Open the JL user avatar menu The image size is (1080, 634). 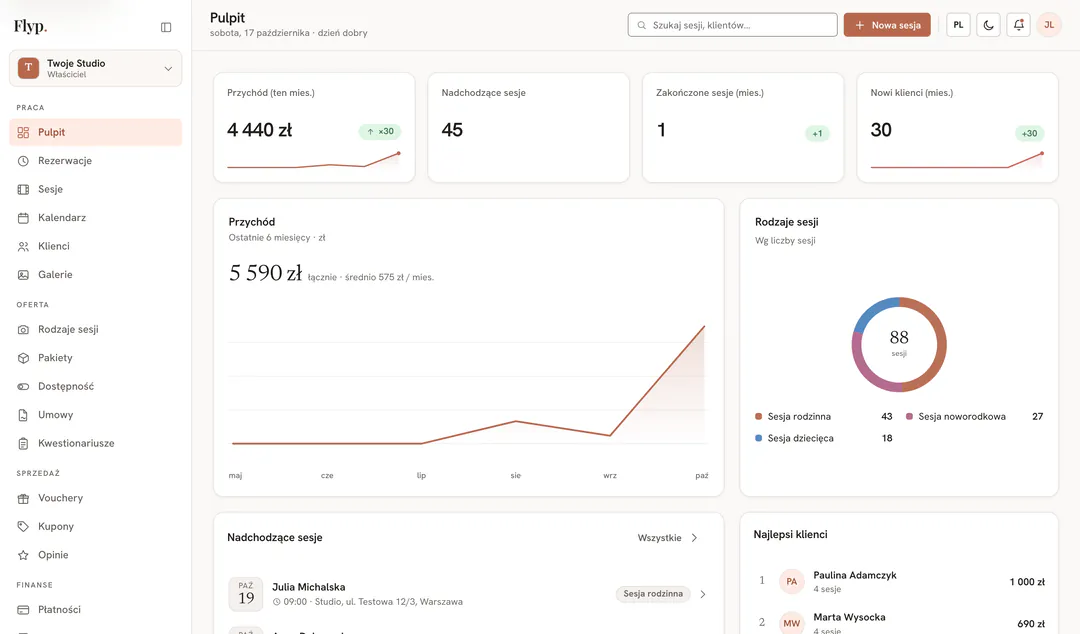[1049, 25]
